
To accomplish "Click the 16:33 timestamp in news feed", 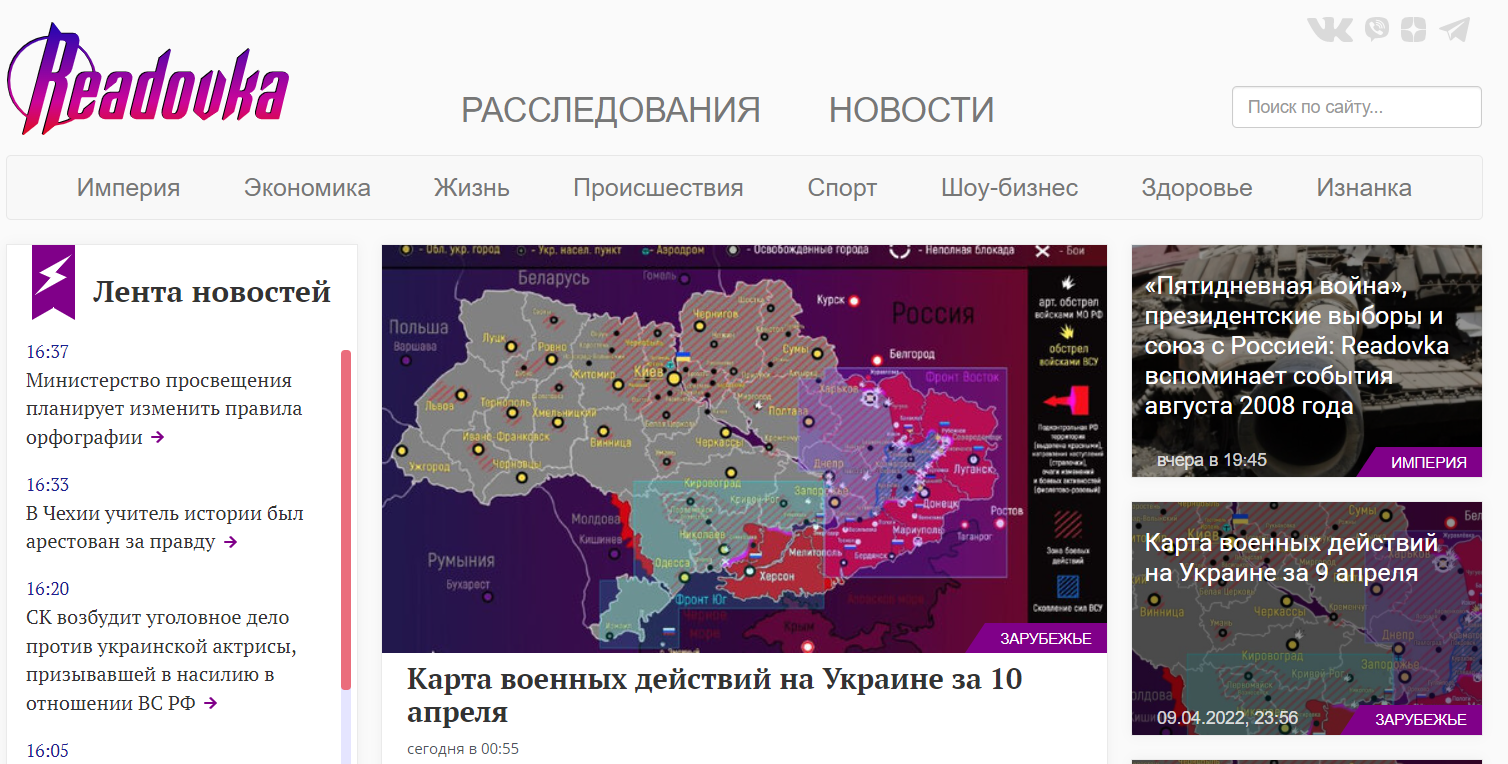I will pyautogui.click(x=47, y=485).
